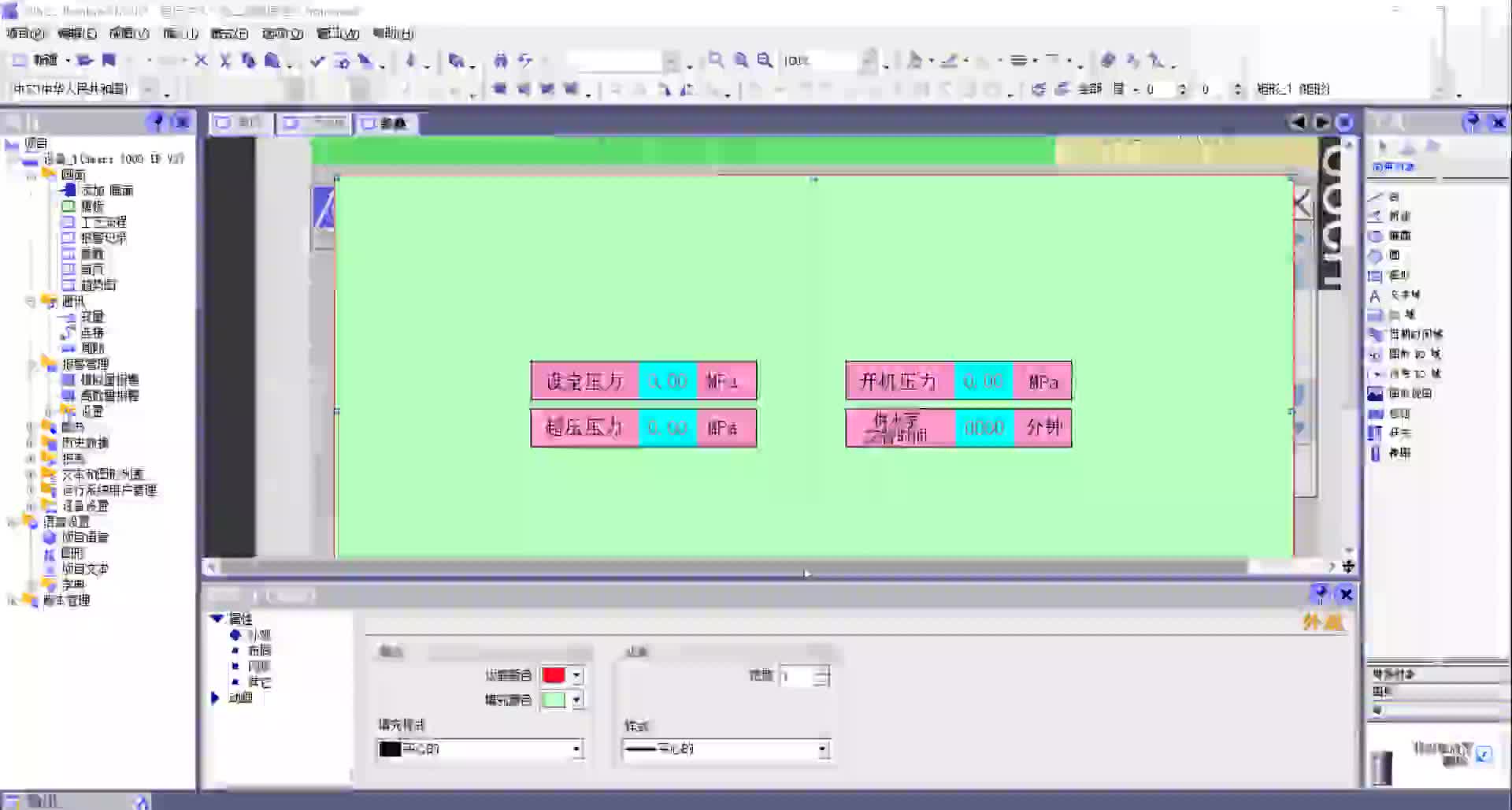Click the Save project icon
Screen dimensions: 1512x810
tap(109, 60)
